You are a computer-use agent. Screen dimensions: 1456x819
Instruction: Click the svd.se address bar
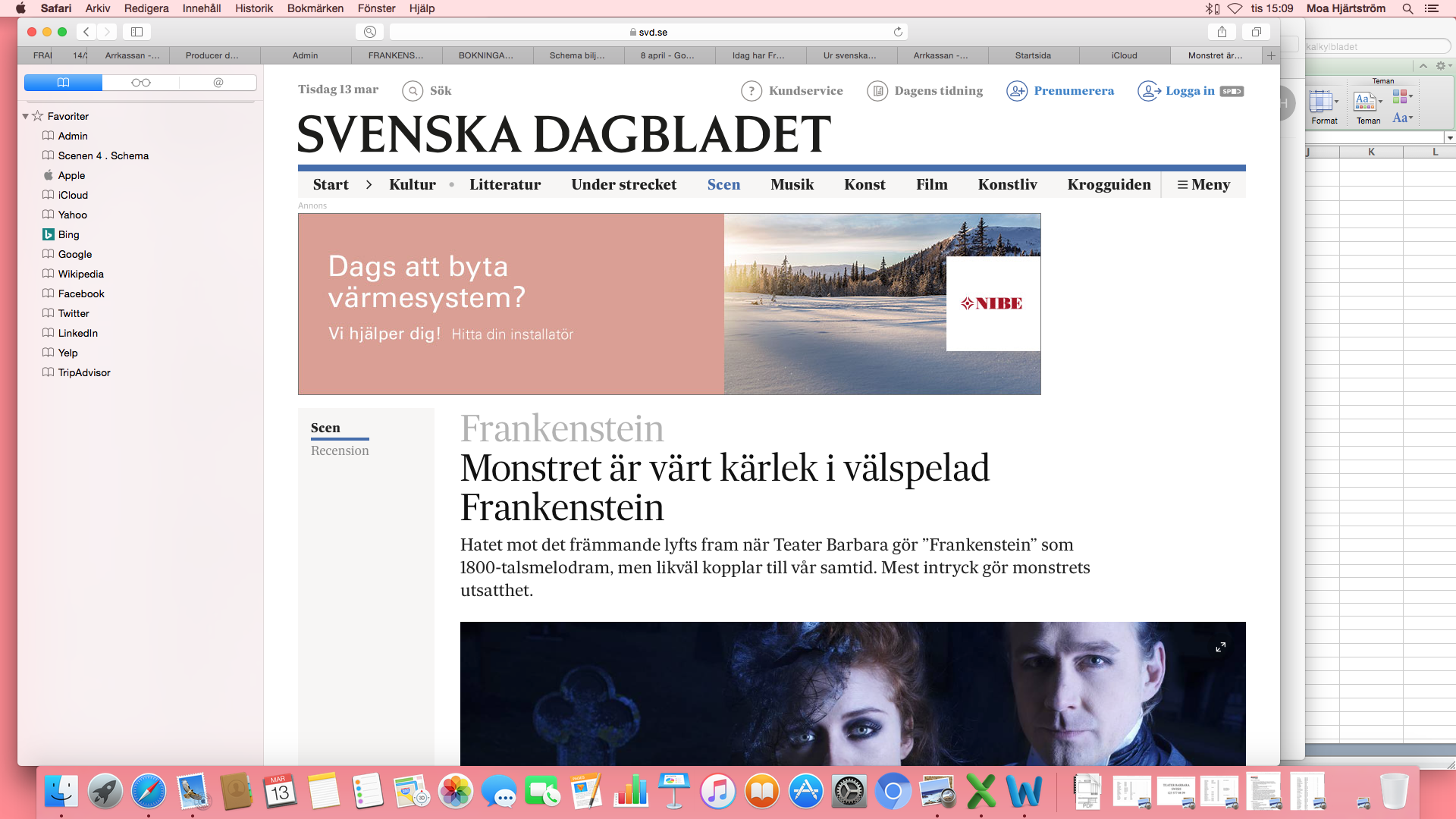click(x=648, y=32)
